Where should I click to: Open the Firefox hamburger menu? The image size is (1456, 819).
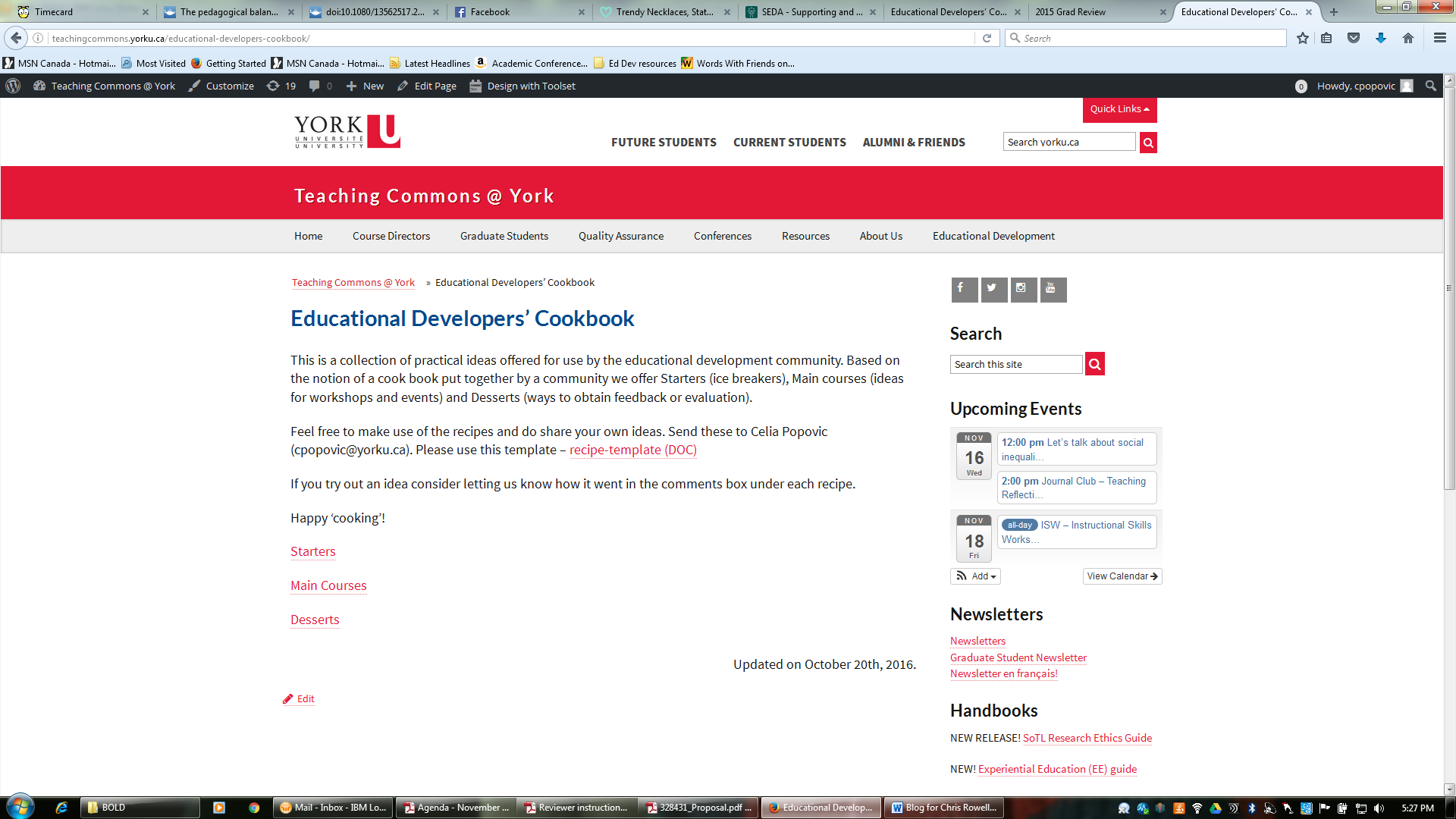point(1439,38)
